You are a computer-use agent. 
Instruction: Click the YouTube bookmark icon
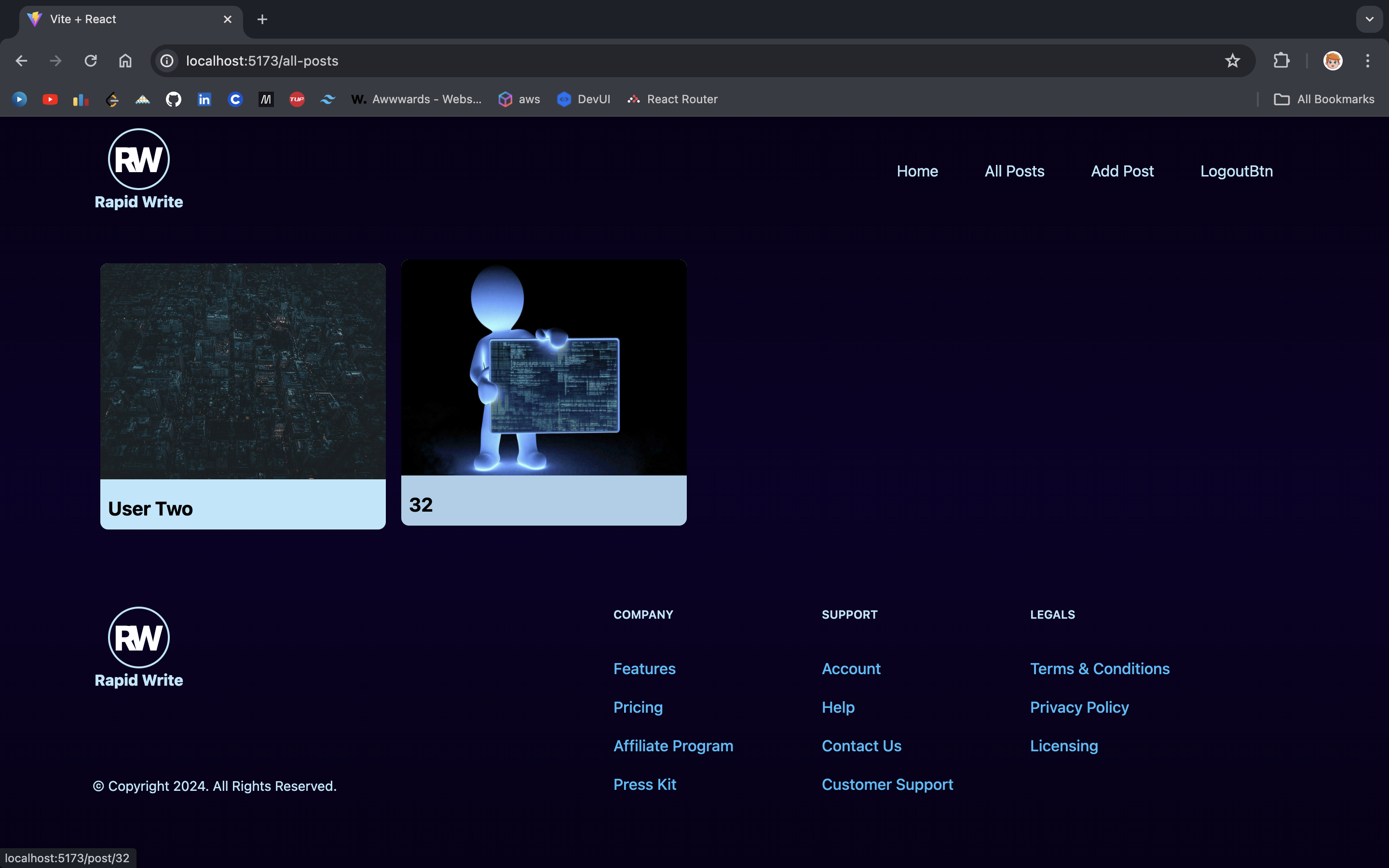click(x=50, y=99)
